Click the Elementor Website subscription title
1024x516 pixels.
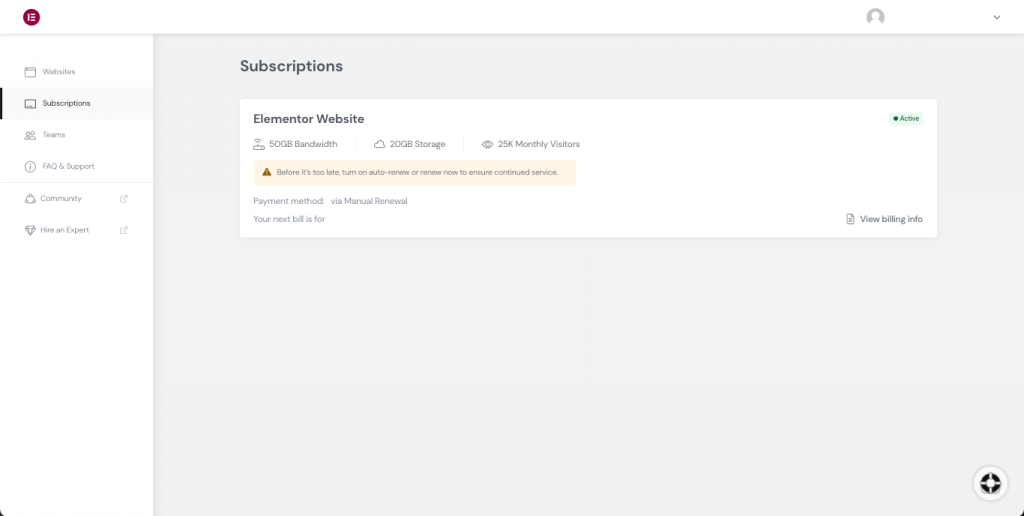click(x=308, y=119)
